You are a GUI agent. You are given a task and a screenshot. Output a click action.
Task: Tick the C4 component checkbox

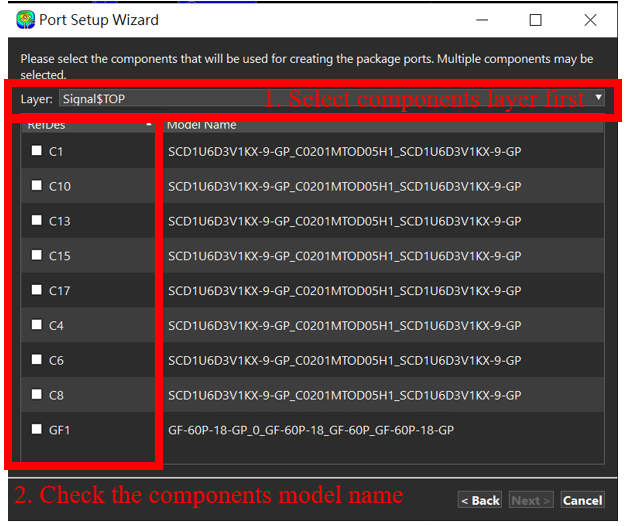point(37,325)
